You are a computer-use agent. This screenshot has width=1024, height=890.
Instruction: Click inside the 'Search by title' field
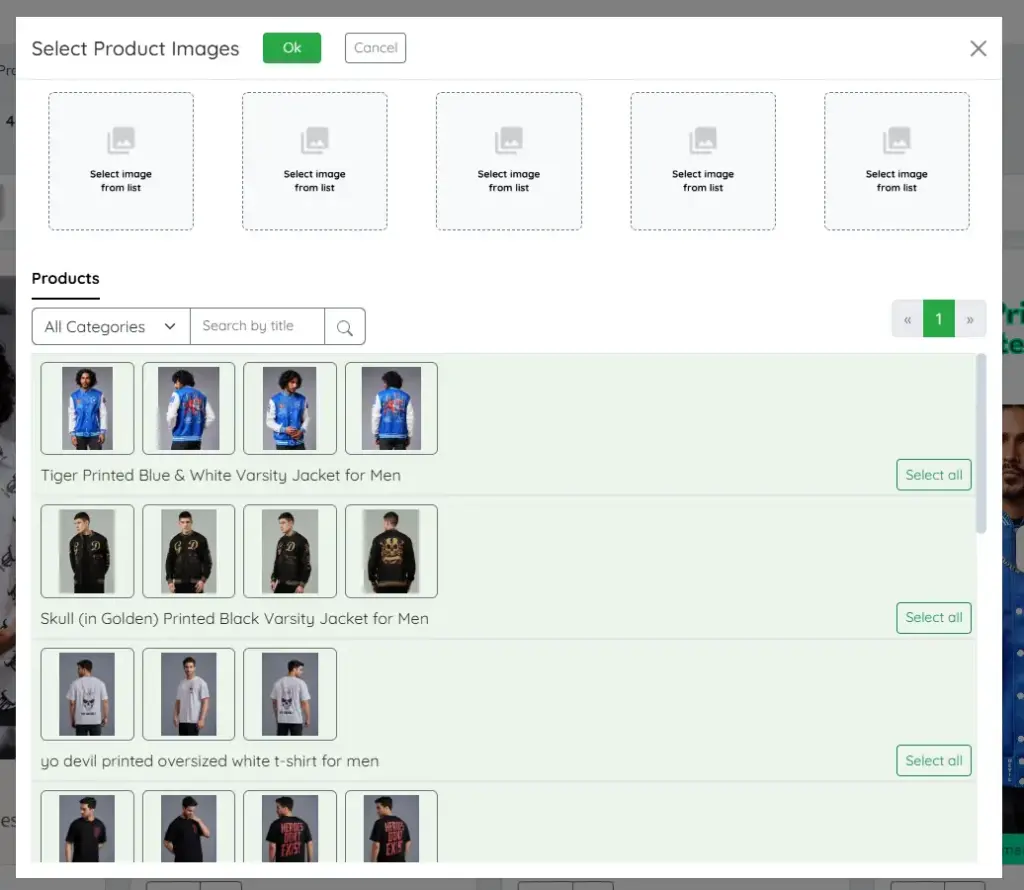pos(257,326)
